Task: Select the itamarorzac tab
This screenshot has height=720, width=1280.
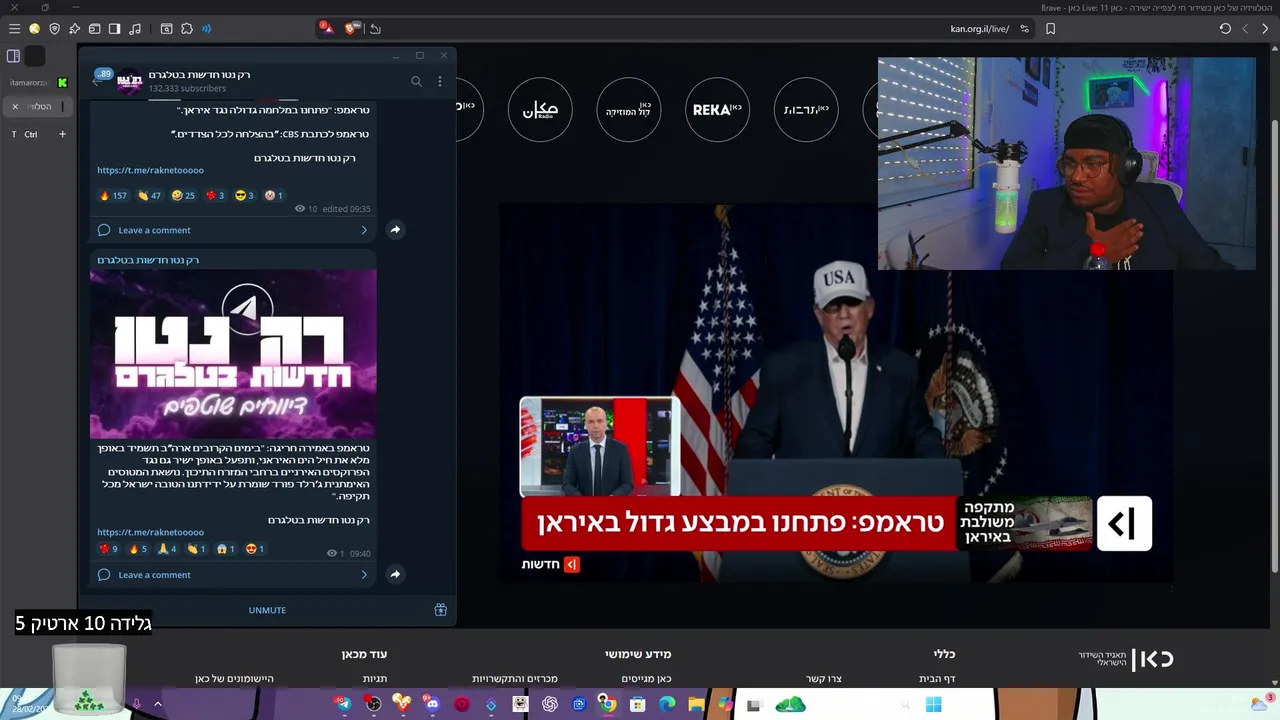Action: pos(38,82)
